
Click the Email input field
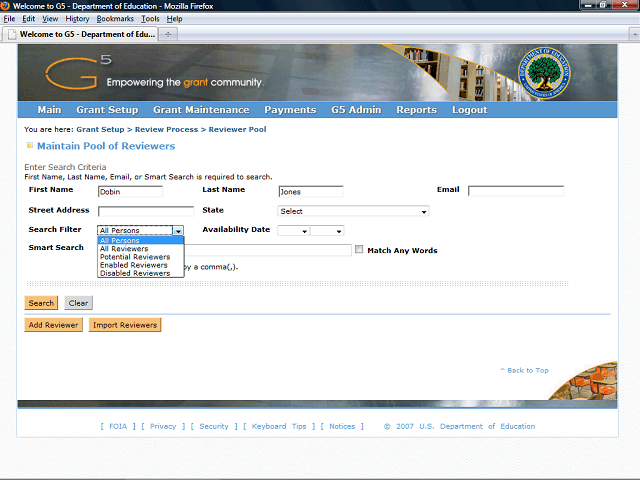click(x=516, y=191)
